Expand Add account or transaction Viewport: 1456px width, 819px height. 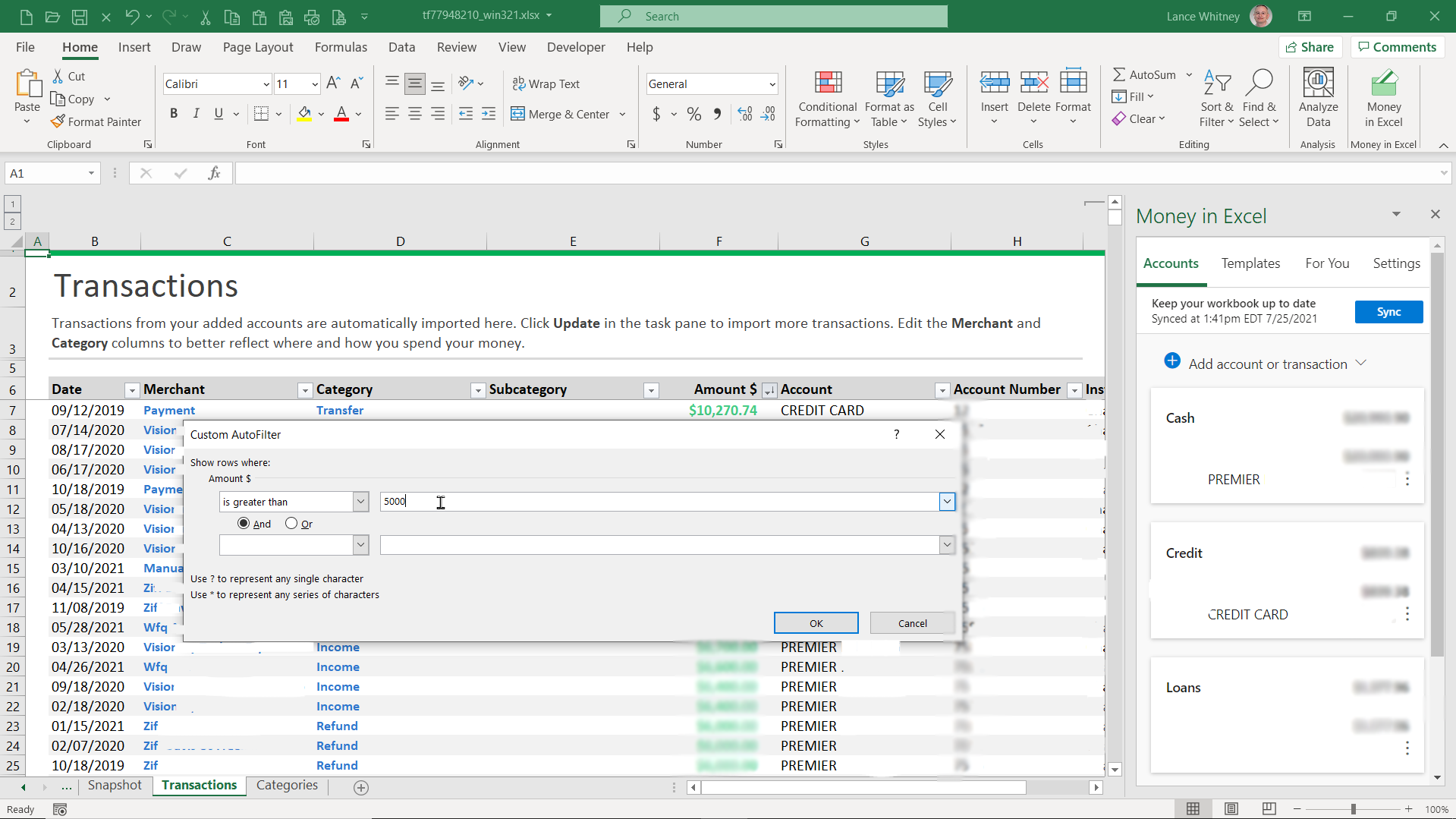click(1361, 363)
